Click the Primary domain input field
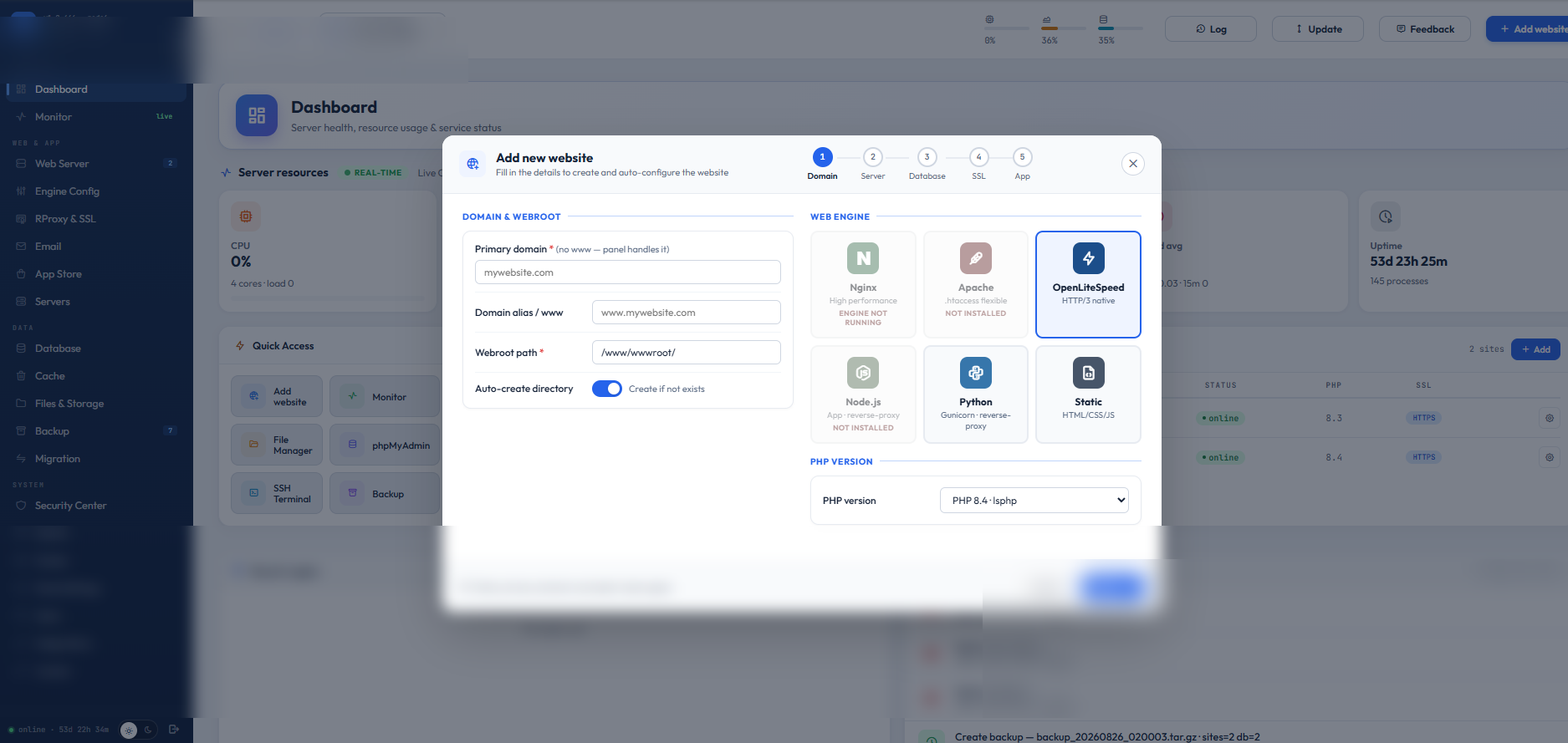 tap(628, 272)
